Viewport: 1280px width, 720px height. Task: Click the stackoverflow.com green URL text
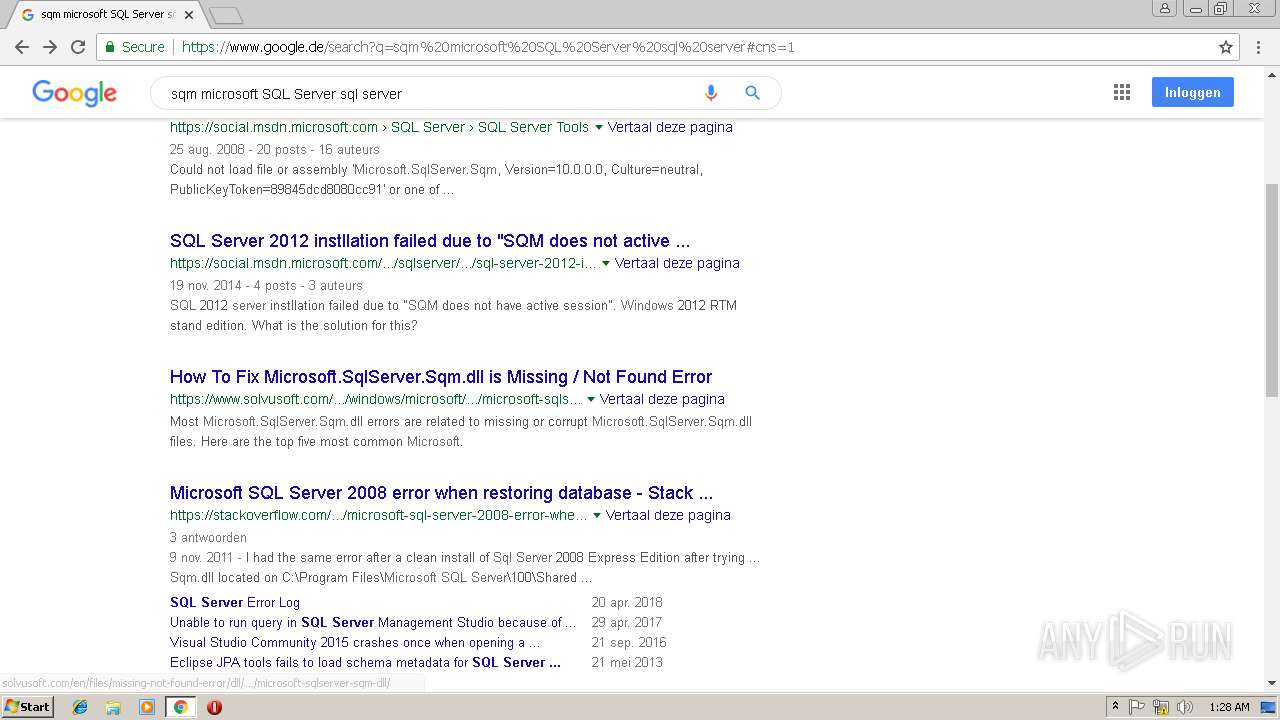click(378, 515)
